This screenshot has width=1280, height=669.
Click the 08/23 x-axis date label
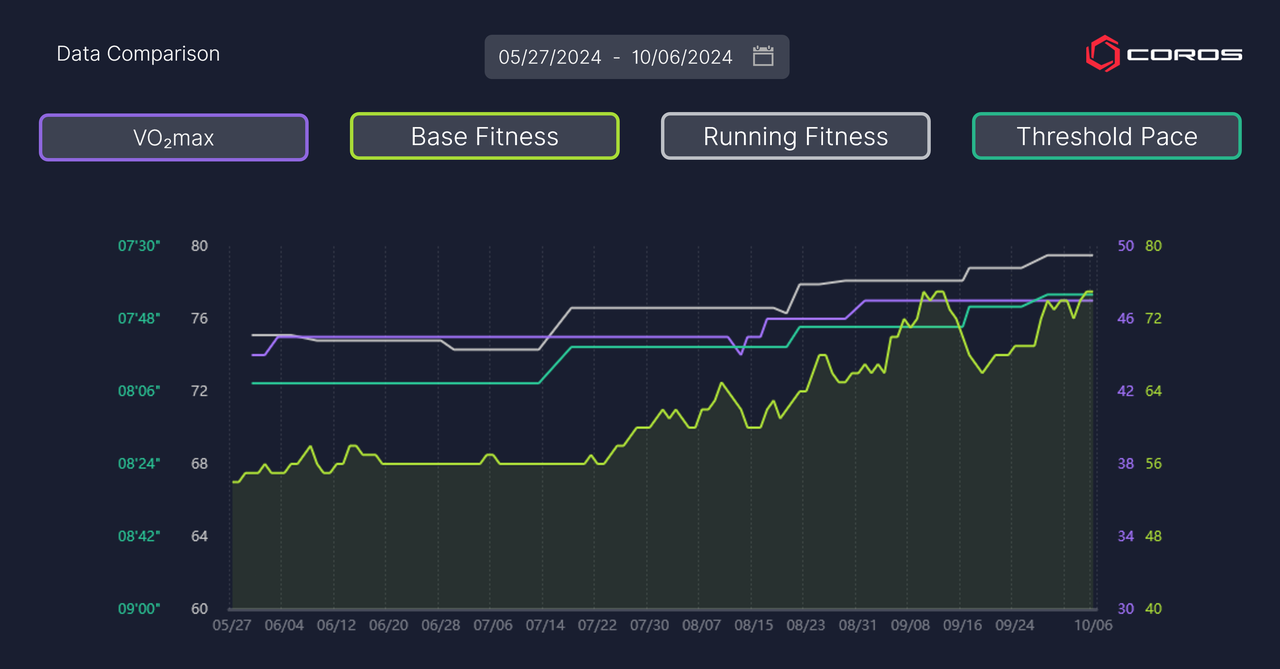tap(805, 625)
